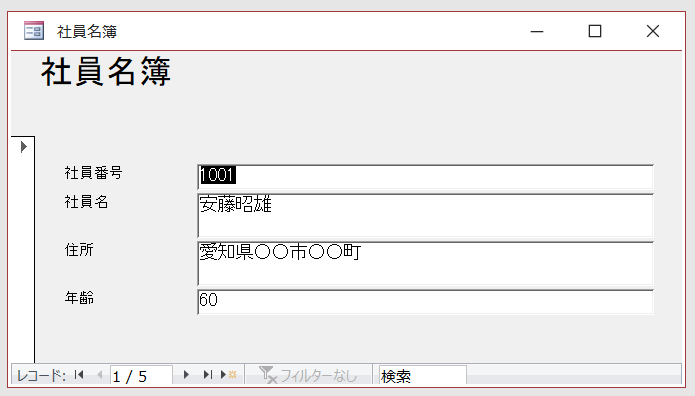
Task: Click the フィルターなし filter indicator
Action: coord(308,375)
